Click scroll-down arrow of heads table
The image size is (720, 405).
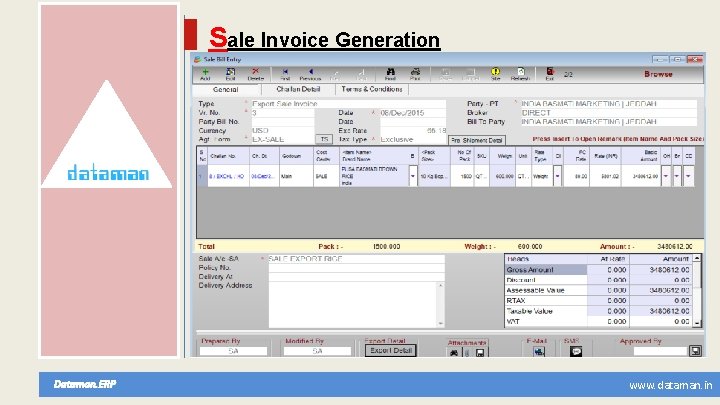click(x=697, y=323)
